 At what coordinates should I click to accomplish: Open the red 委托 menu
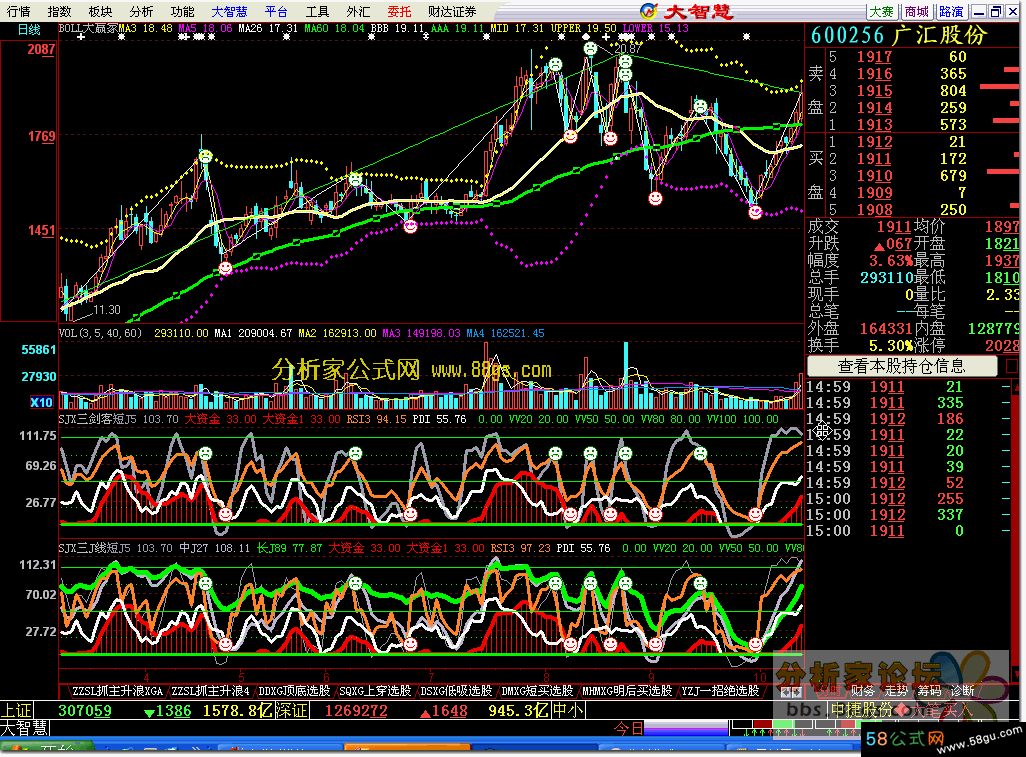pyautogui.click(x=398, y=11)
